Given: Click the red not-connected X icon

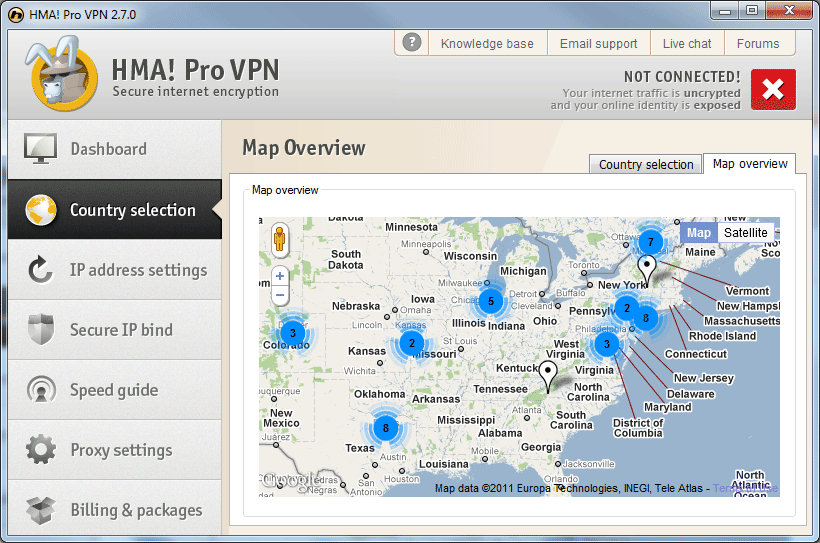Looking at the screenshot, I should point(773,89).
